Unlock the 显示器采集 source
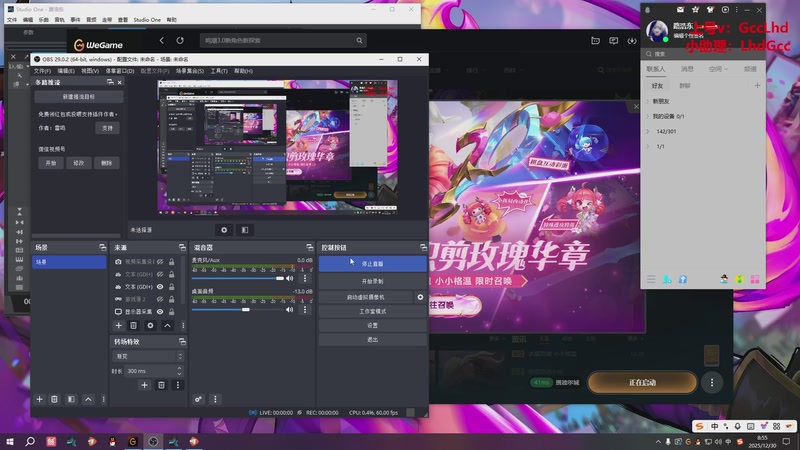800x450 pixels. pyautogui.click(x=171, y=311)
